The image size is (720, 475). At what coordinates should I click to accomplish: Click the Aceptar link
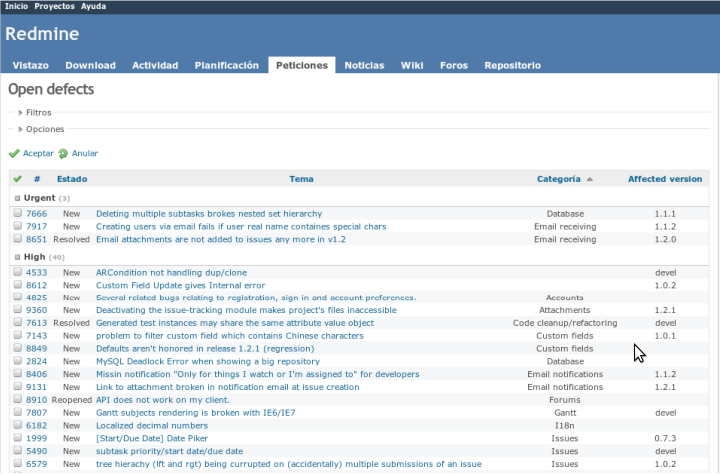tap(38, 153)
